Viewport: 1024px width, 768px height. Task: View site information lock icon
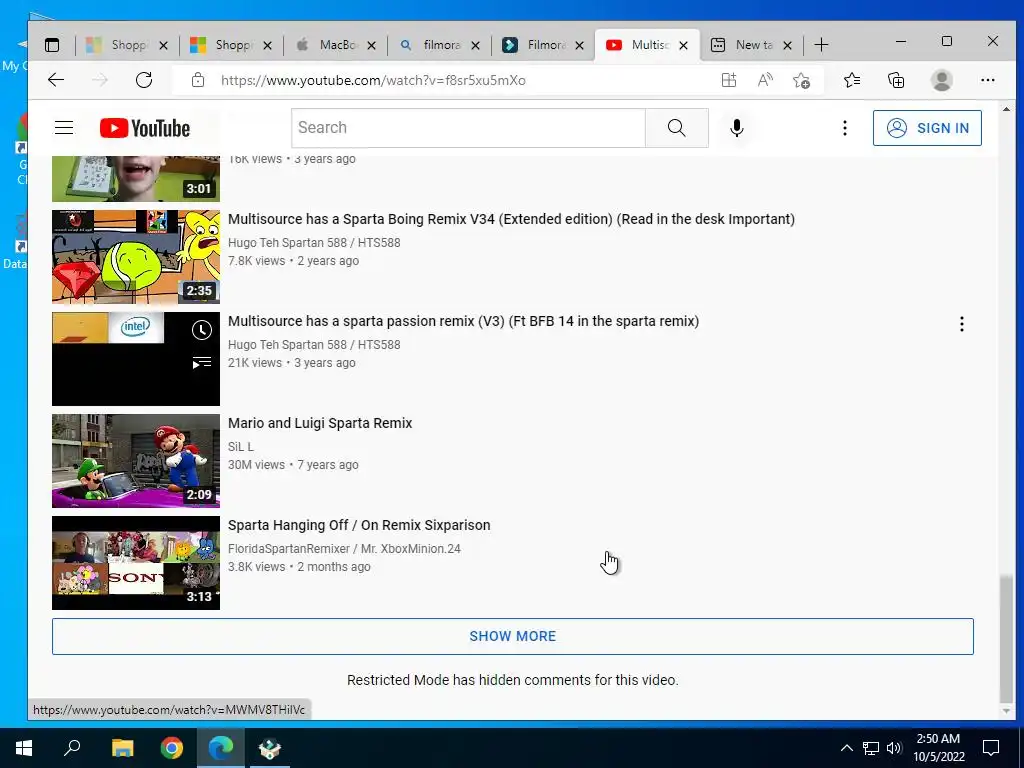pyautogui.click(x=198, y=80)
